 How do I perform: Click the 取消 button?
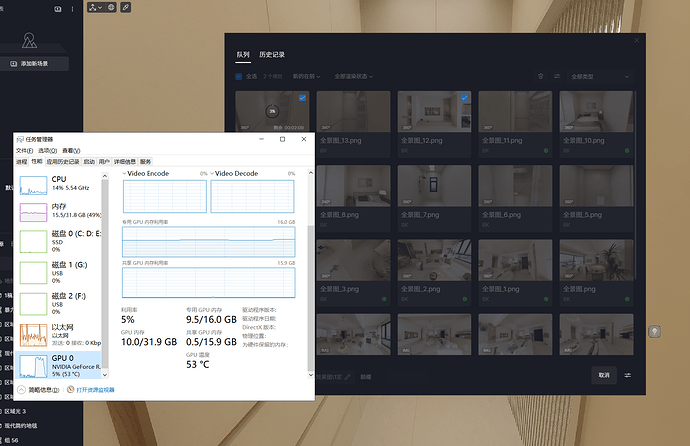point(603,376)
